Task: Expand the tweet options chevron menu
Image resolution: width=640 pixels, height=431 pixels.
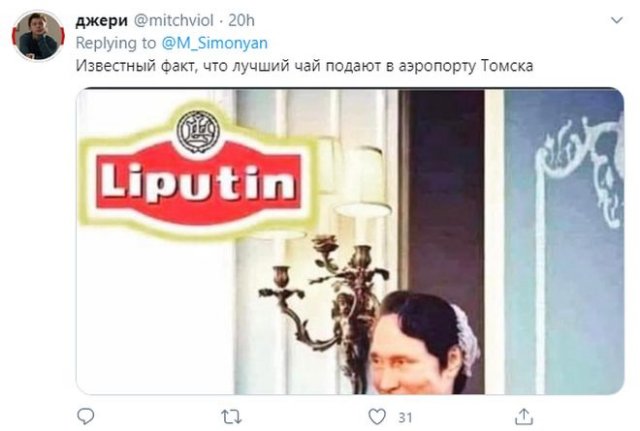Action: coord(616,20)
